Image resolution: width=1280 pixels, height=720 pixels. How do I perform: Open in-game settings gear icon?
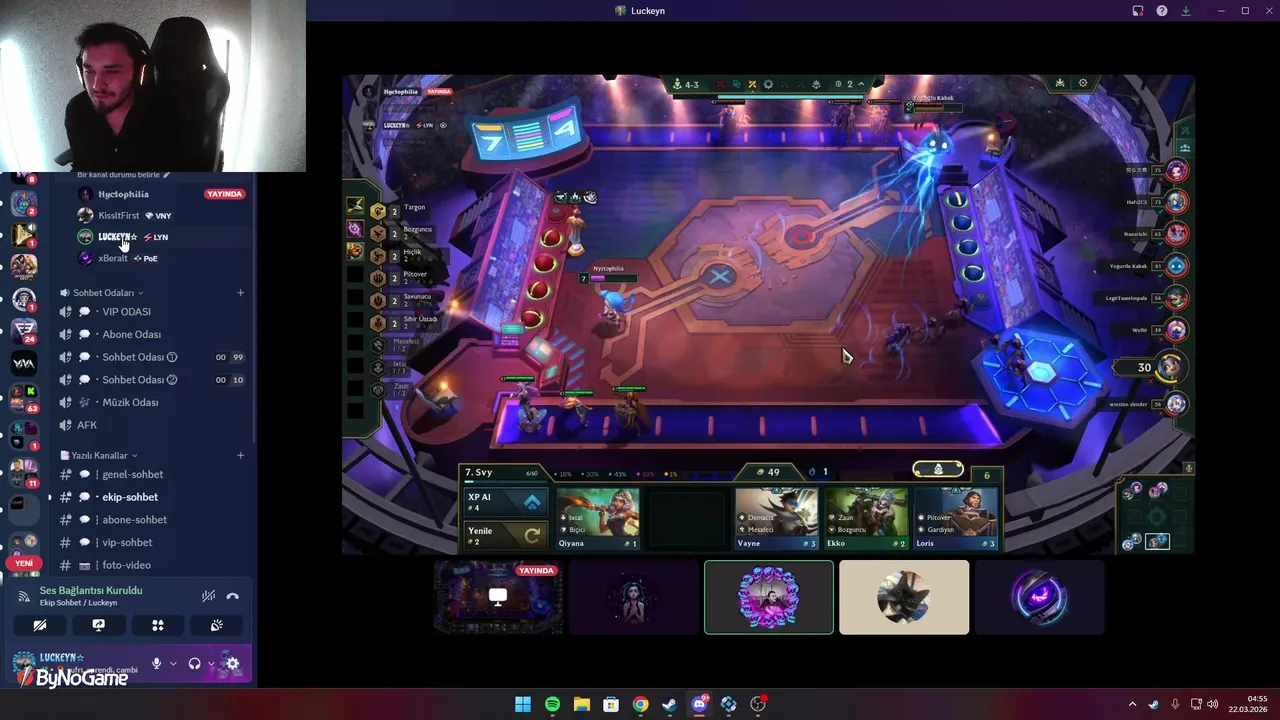coord(1082,84)
